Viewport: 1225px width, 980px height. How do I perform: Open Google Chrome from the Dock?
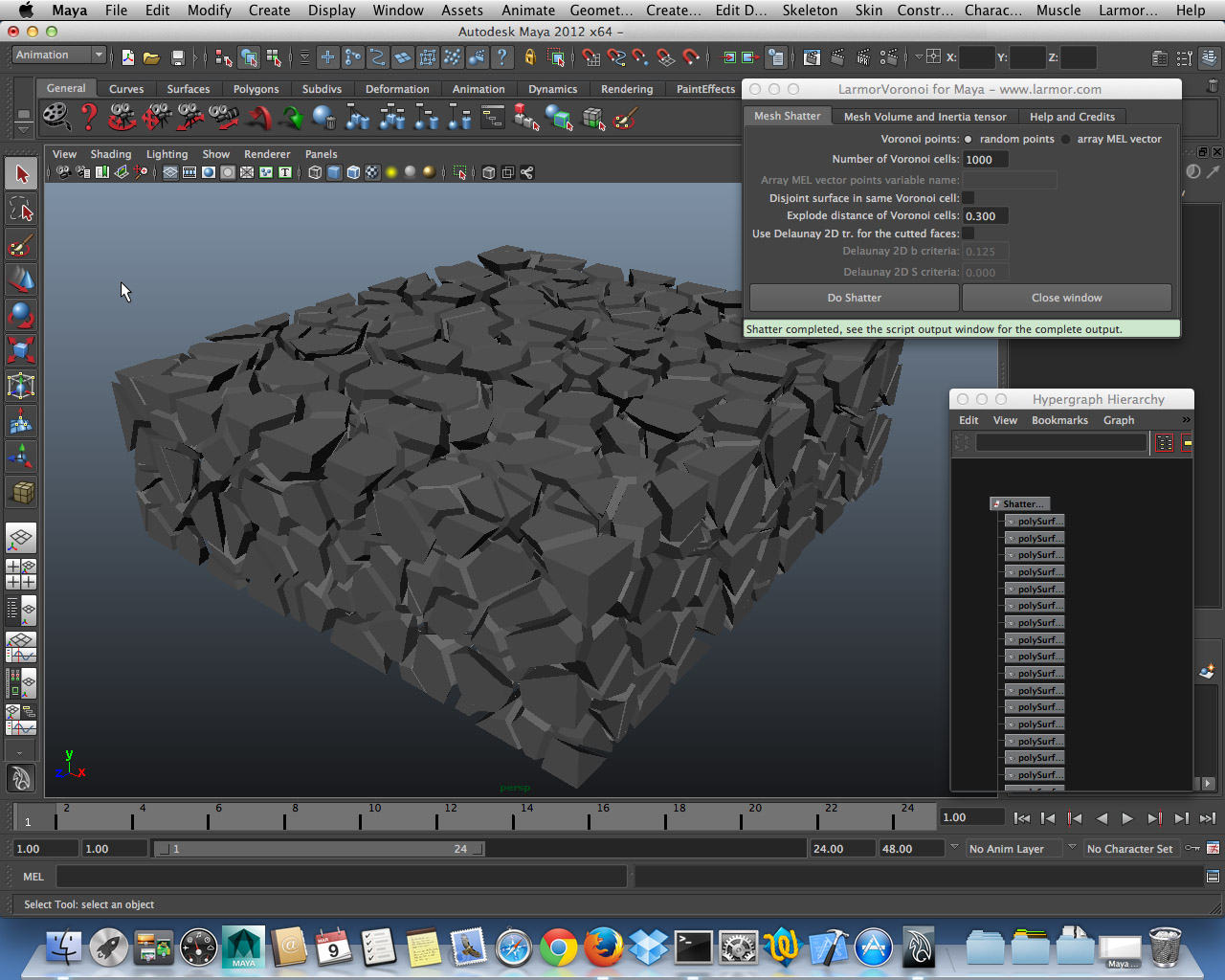coord(558,947)
